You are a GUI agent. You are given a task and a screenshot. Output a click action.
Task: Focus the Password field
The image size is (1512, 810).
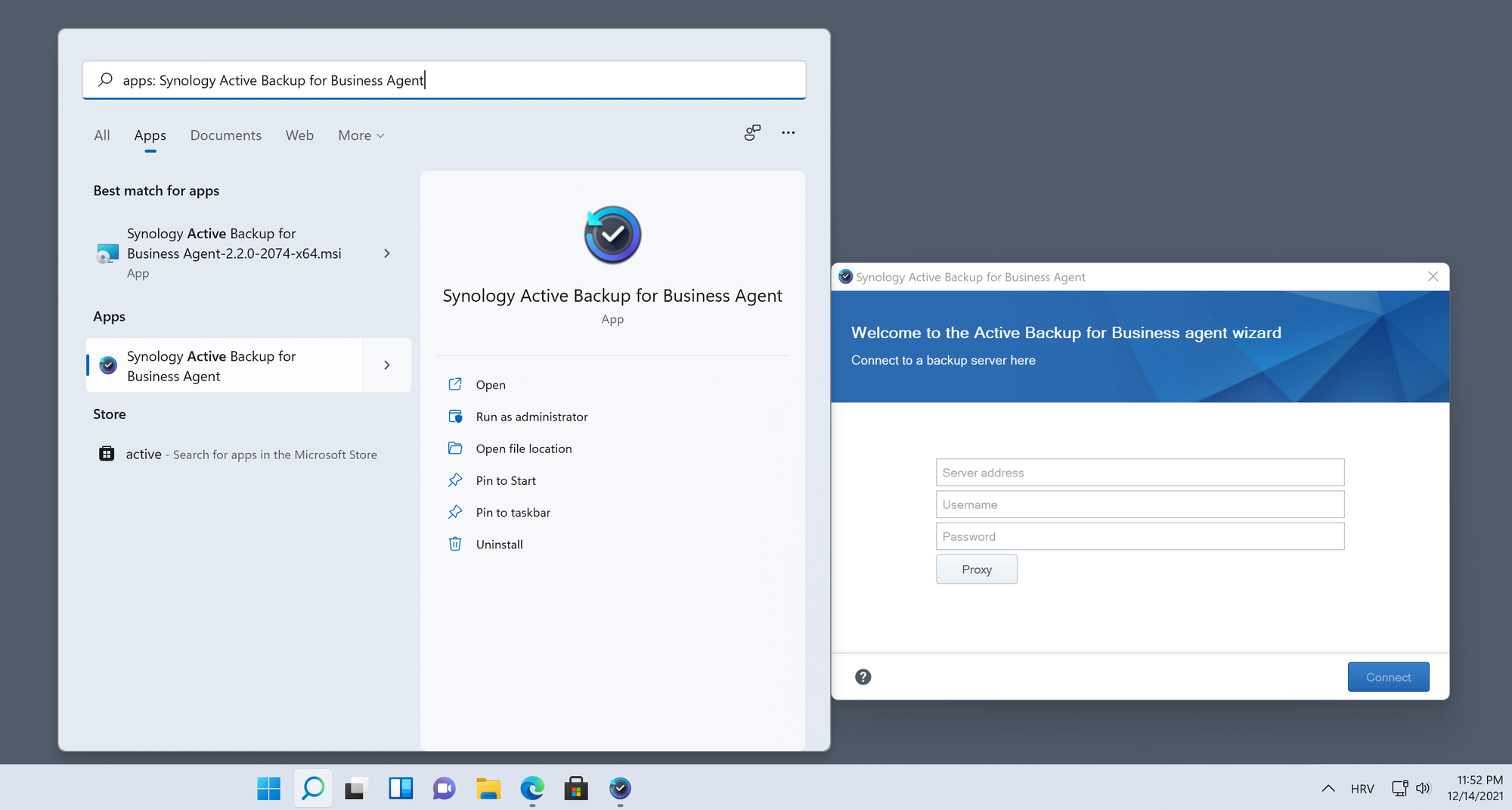click(x=1140, y=536)
